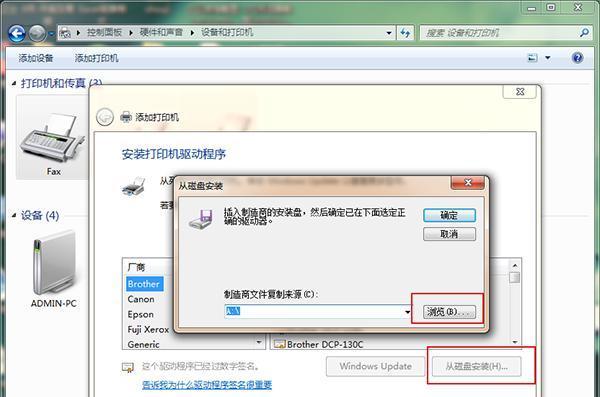Expand the address bar history dropdown
Screen dimensions: 600x397
(x=389, y=33)
